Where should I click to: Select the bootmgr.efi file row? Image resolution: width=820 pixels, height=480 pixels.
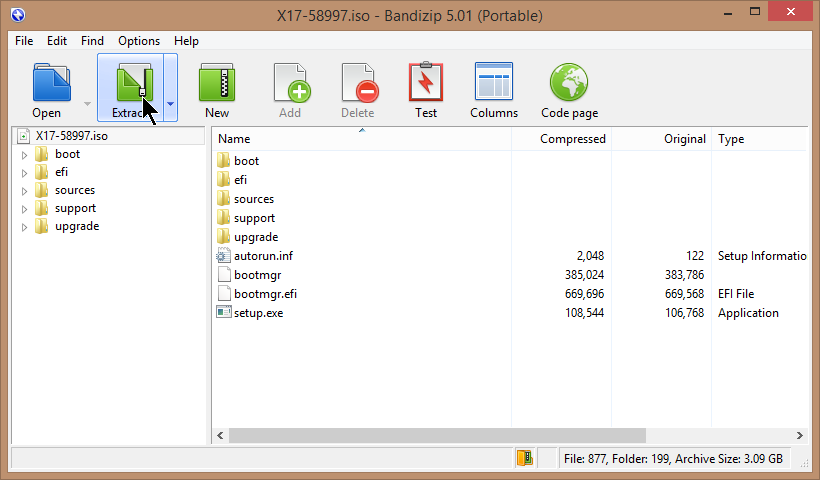point(265,294)
